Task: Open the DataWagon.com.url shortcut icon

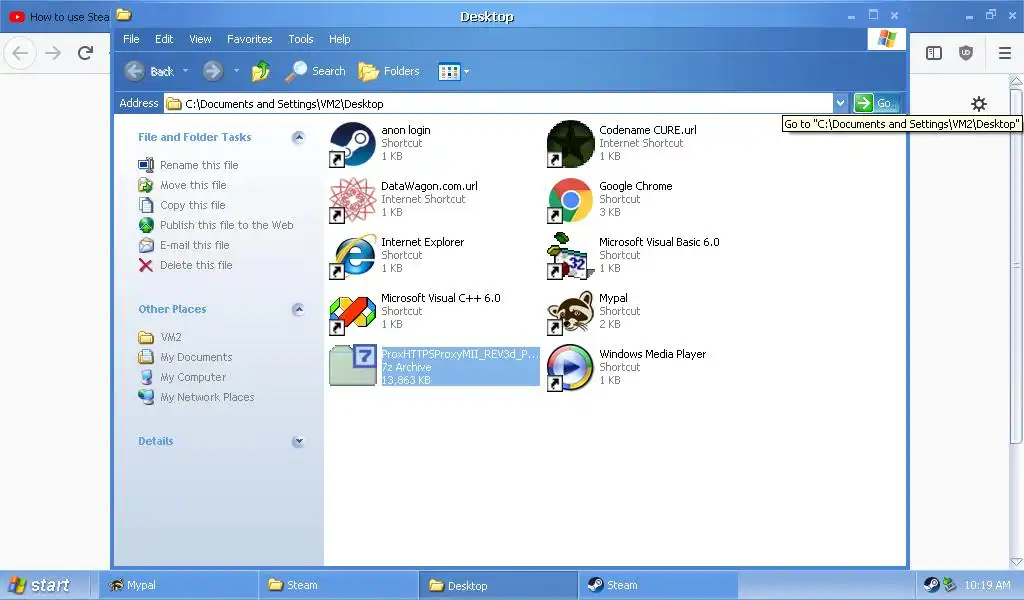Action: (353, 200)
